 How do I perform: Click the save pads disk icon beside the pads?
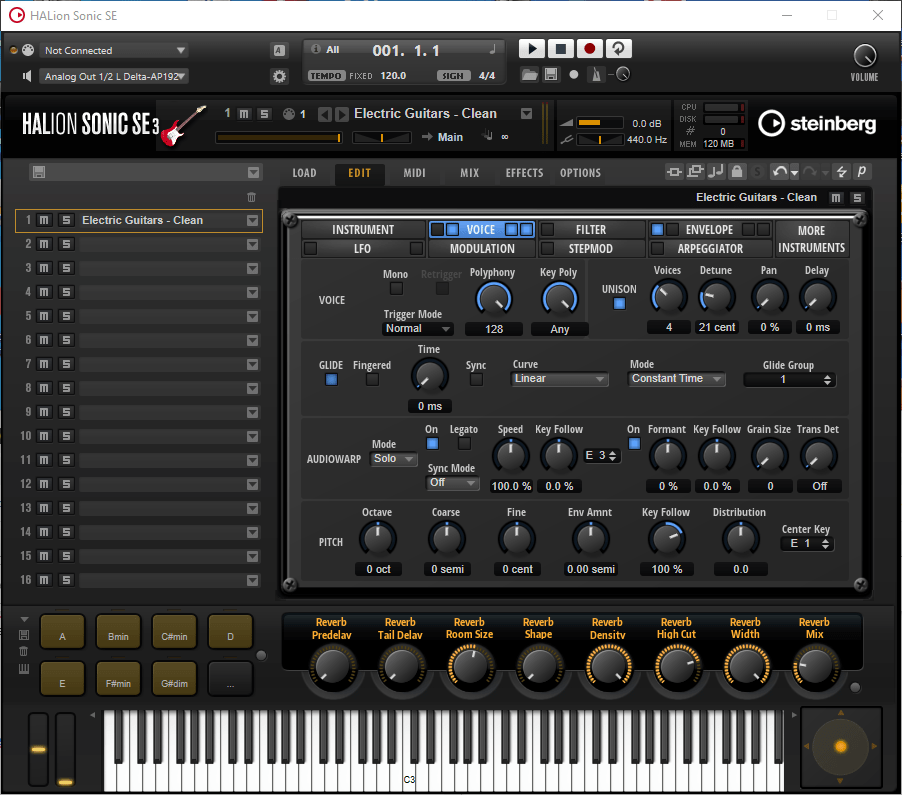(x=24, y=635)
